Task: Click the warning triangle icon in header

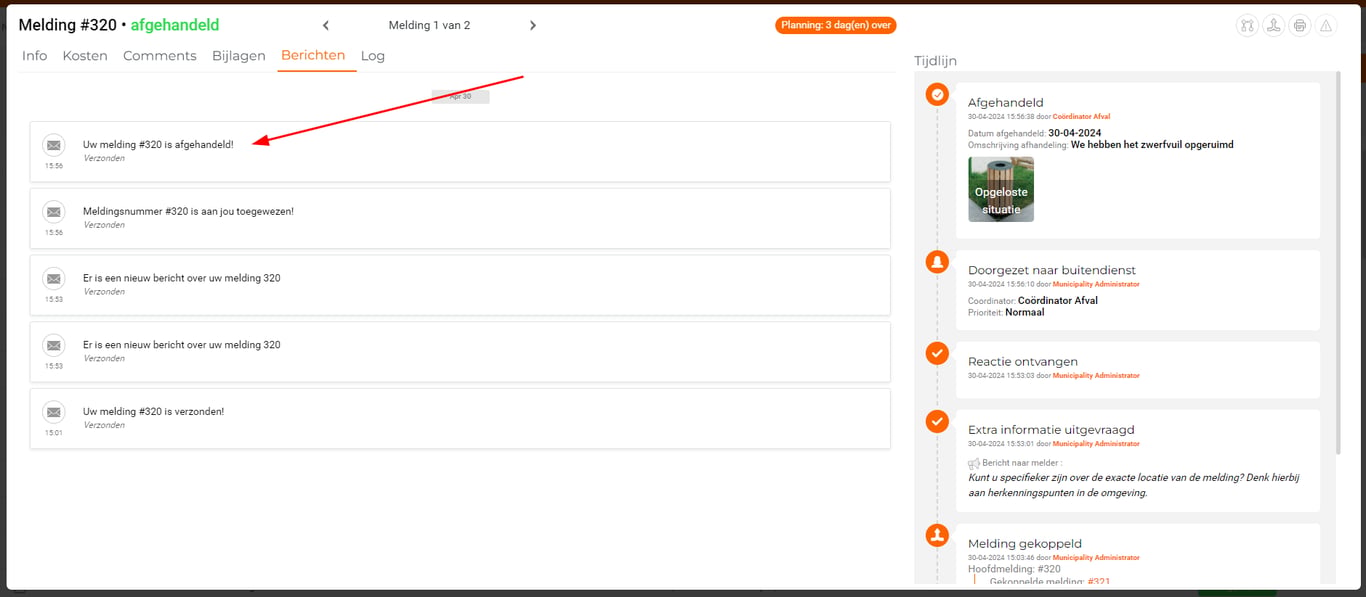Action: pyautogui.click(x=1326, y=26)
